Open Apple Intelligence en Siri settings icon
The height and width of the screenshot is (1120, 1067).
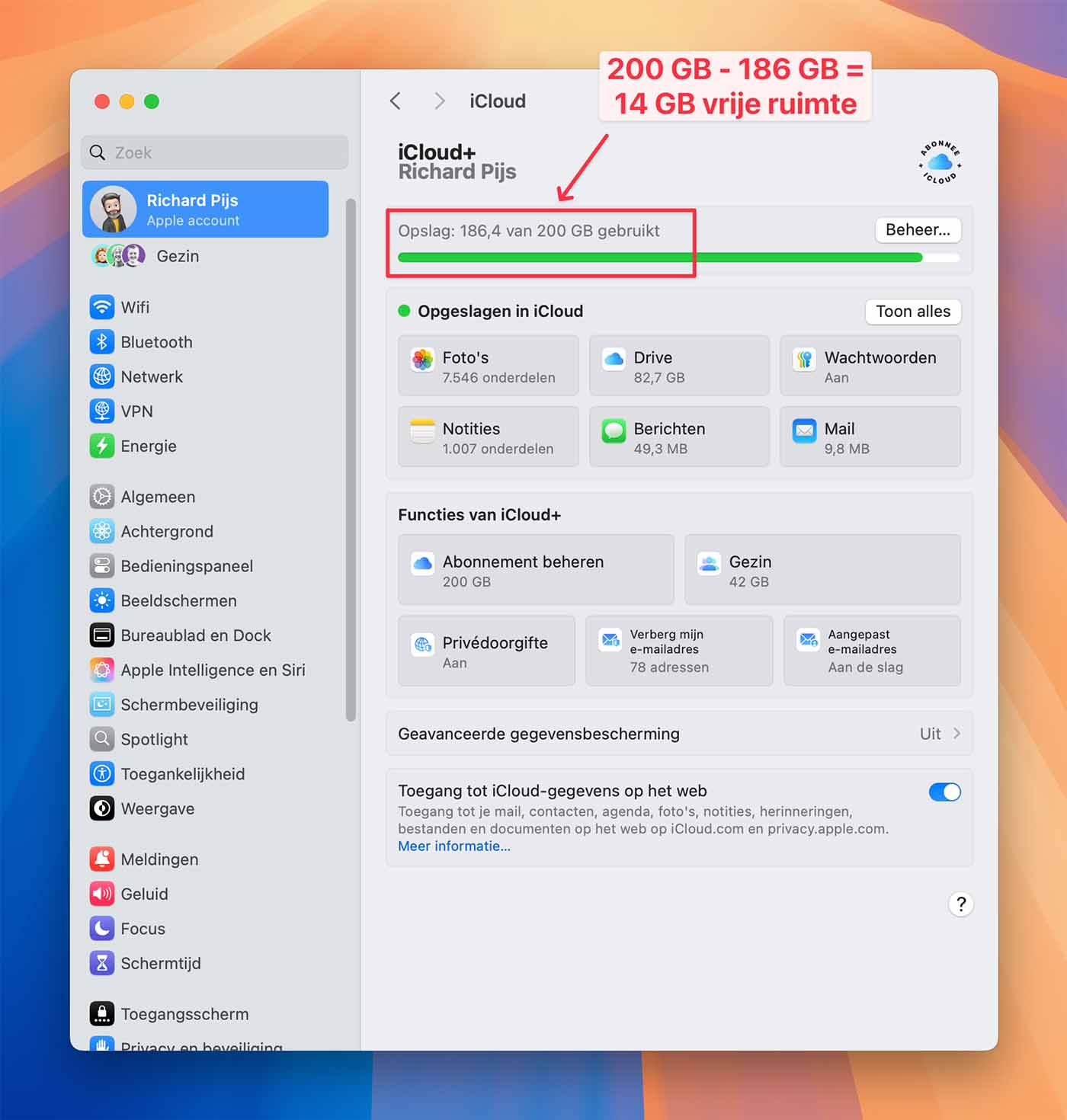(x=102, y=670)
